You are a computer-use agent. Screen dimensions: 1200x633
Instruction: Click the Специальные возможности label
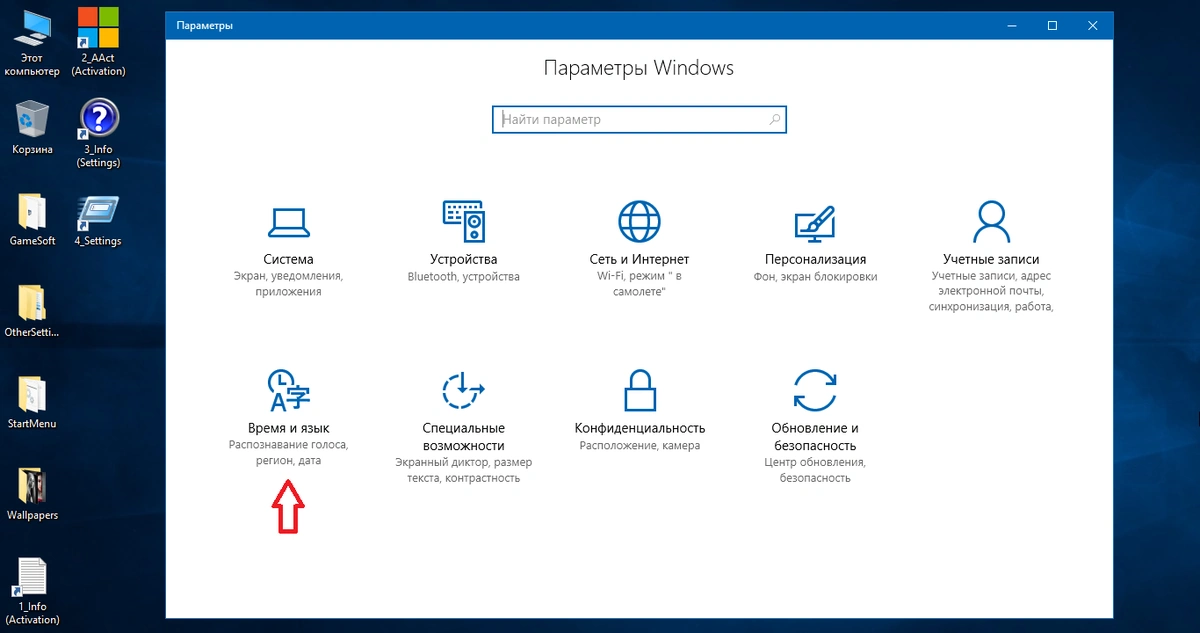pyautogui.click(x=464, y=437)
